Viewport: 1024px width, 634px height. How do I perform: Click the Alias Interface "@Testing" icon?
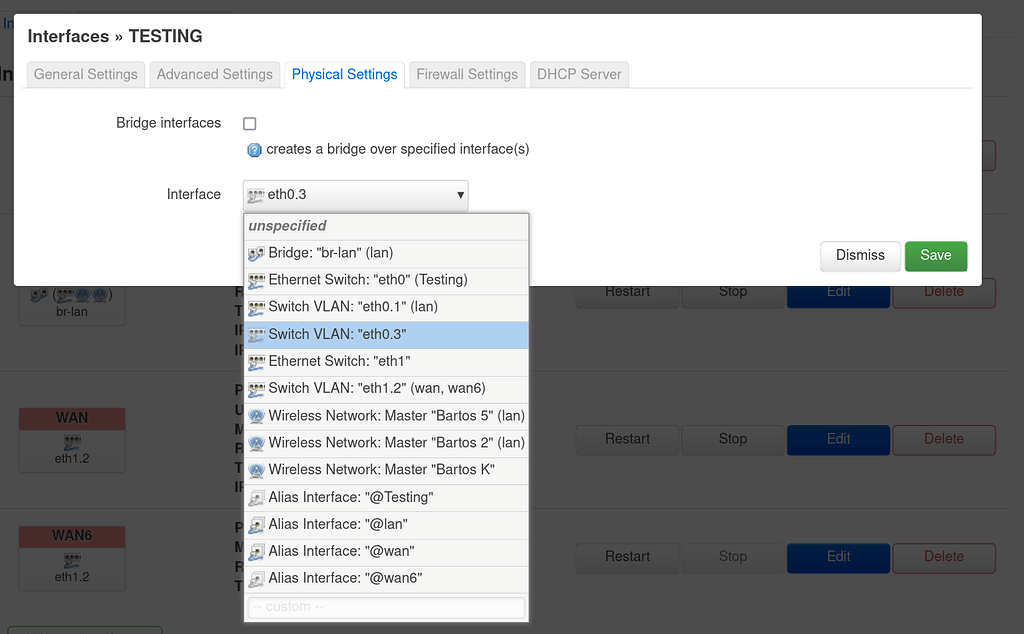click(255, 497)
